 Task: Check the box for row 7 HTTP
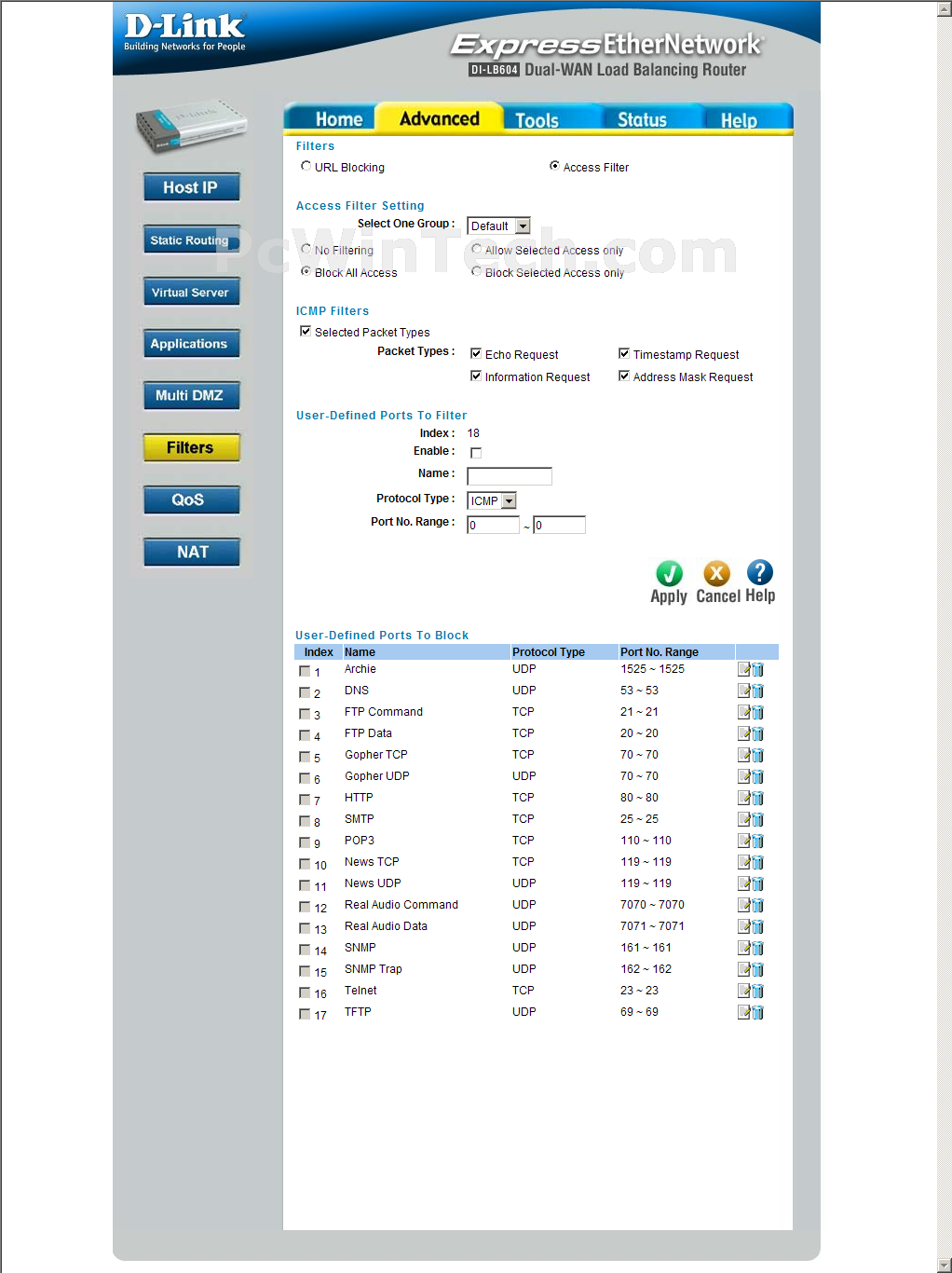tap(305, 800)
